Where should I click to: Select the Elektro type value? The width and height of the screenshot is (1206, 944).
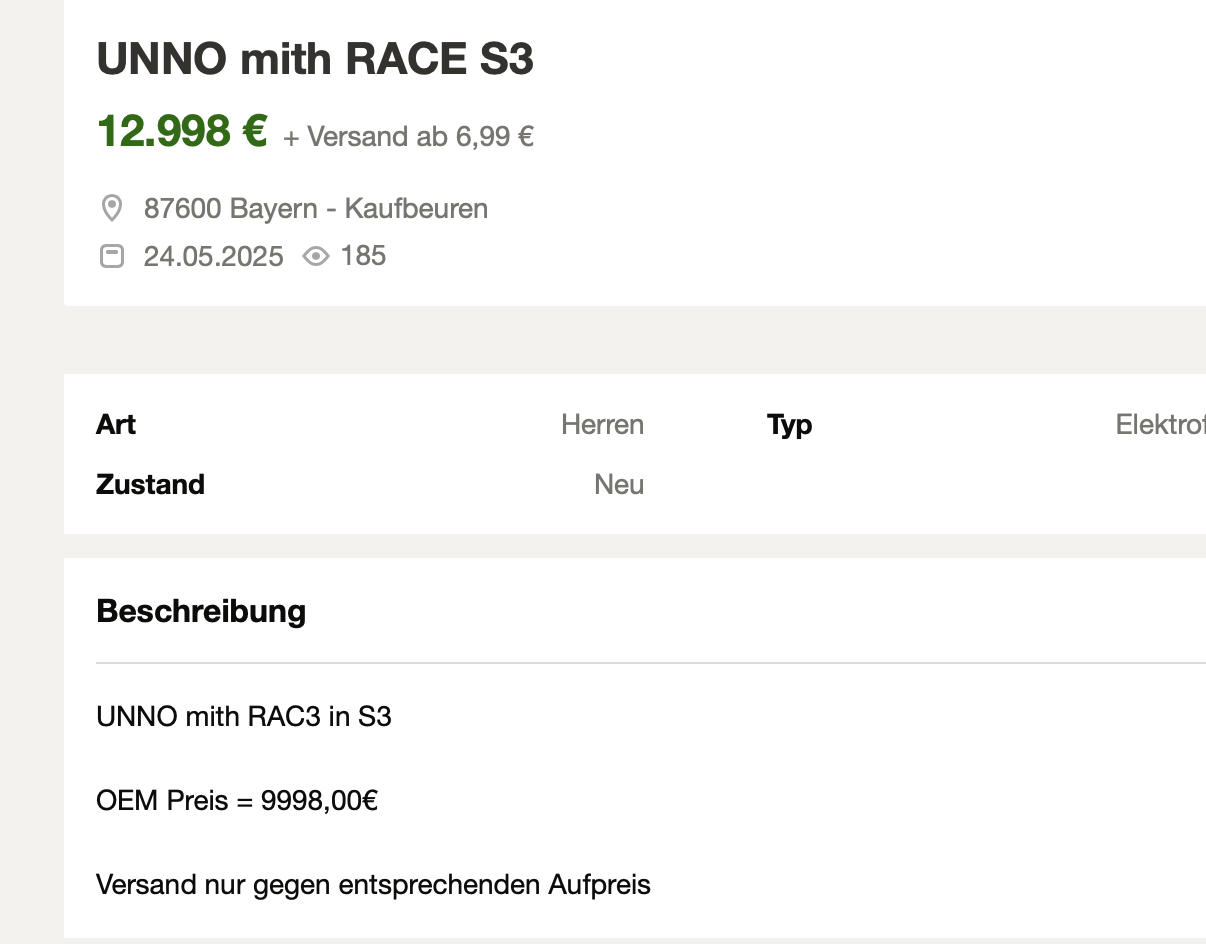[1161, 424]
